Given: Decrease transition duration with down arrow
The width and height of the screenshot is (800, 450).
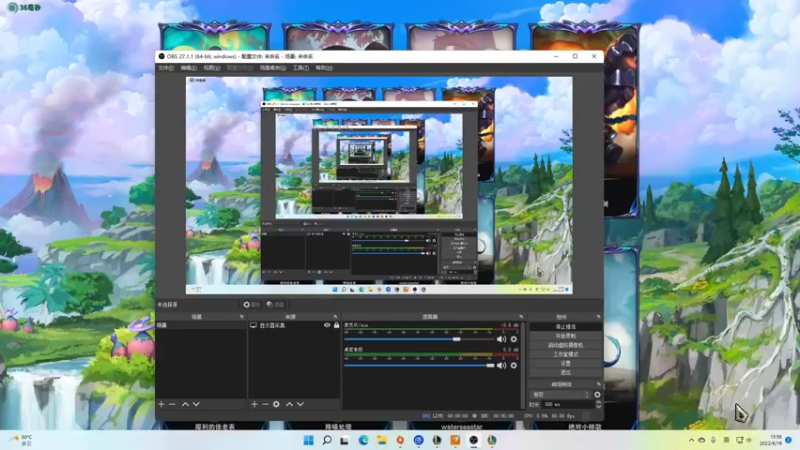Looking at the screenshot, I should (x=598, y=407).
